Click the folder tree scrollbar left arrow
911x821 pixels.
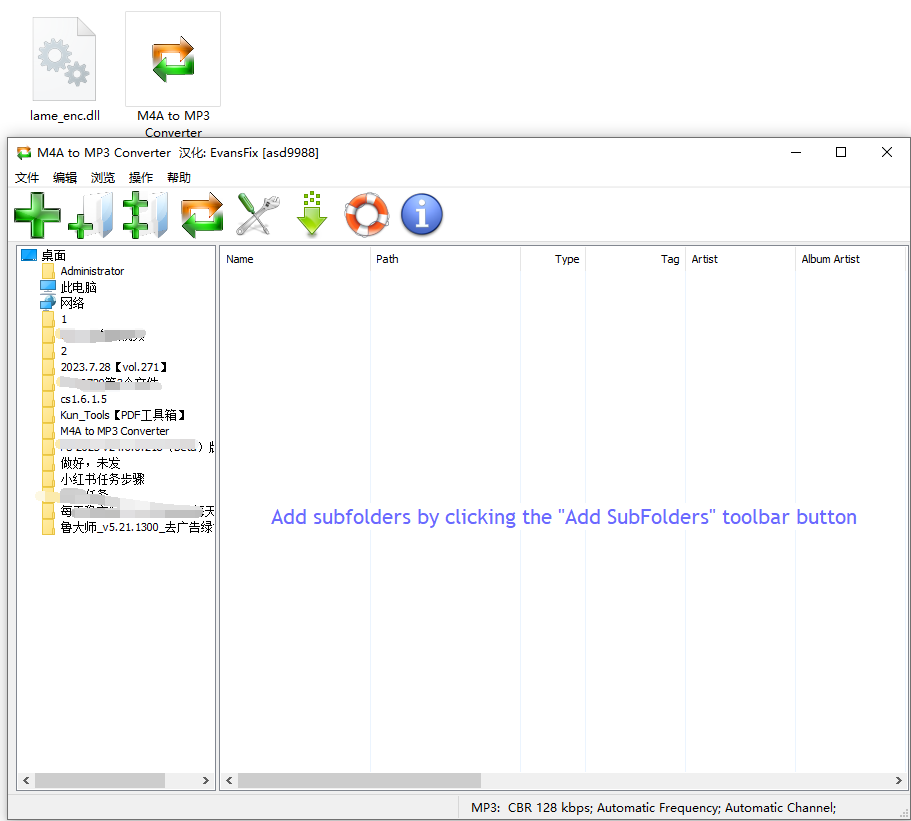(26, 780)
